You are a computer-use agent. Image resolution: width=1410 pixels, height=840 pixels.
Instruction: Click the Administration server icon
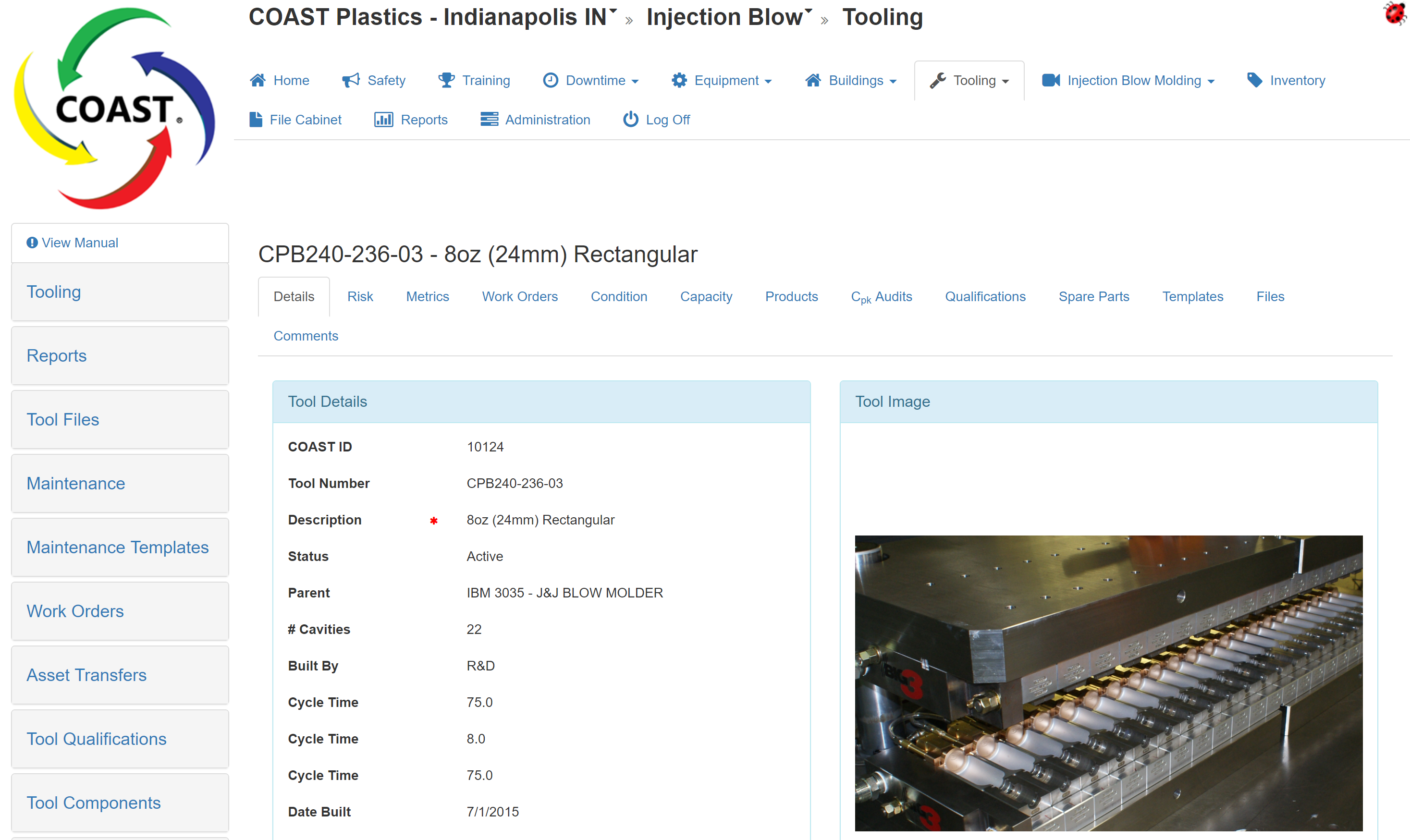(x=489, y=120)
